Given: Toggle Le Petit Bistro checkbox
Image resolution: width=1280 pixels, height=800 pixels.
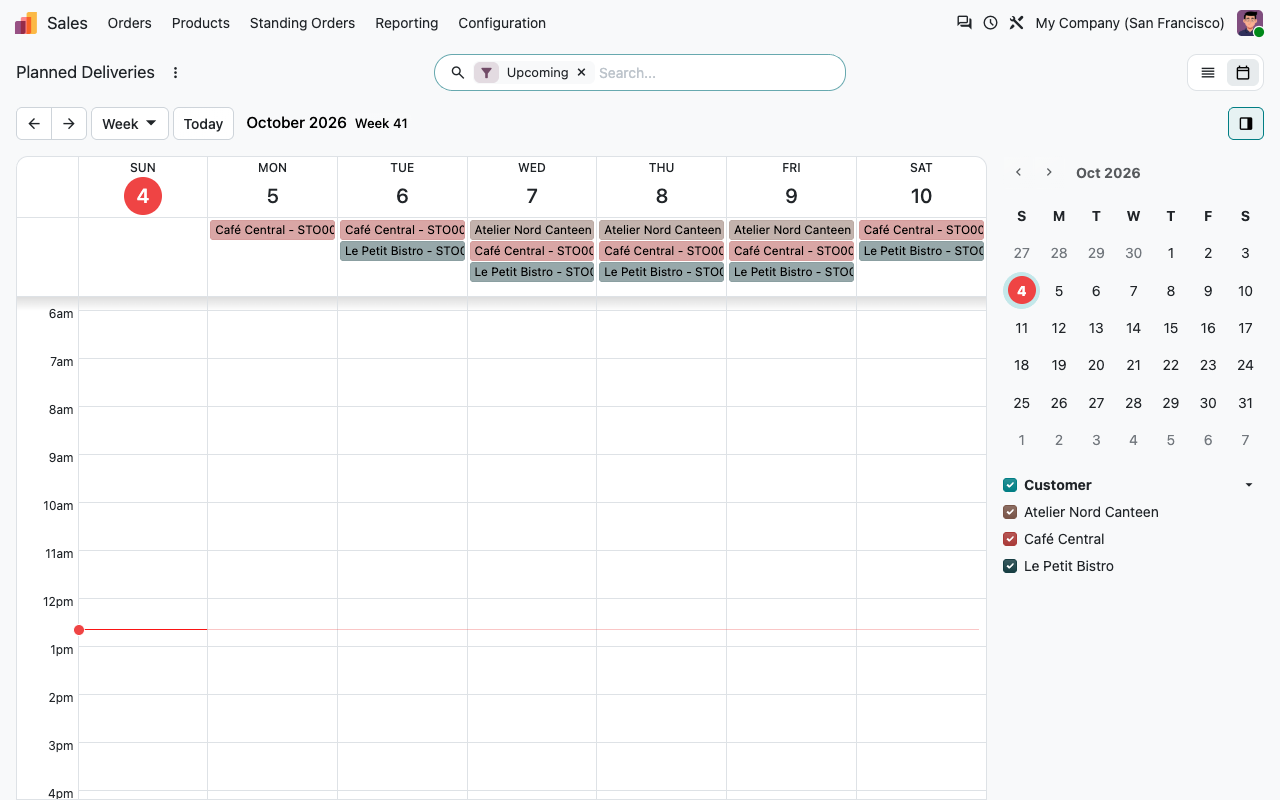Looking at the screenshot, I should (1010, 566).
